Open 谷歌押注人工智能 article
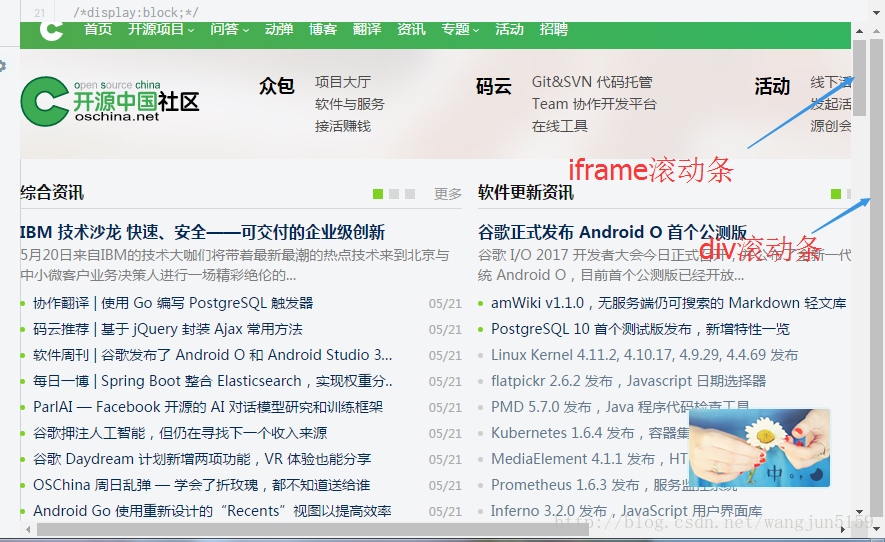Image resolution: width=885 pixels, height=542 pixels. [x=180, y=433]
